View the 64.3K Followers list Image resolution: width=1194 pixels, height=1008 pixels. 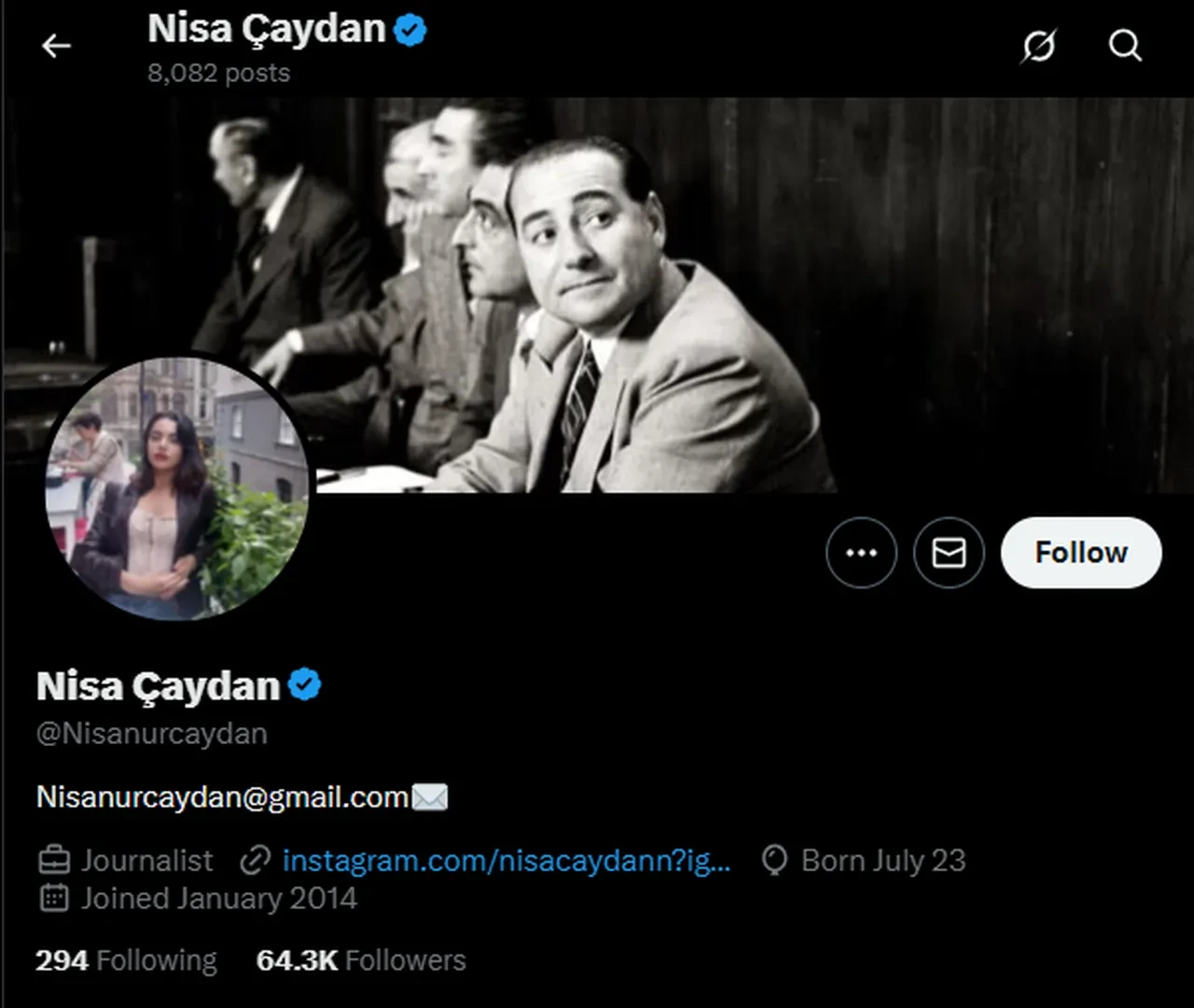362,960
